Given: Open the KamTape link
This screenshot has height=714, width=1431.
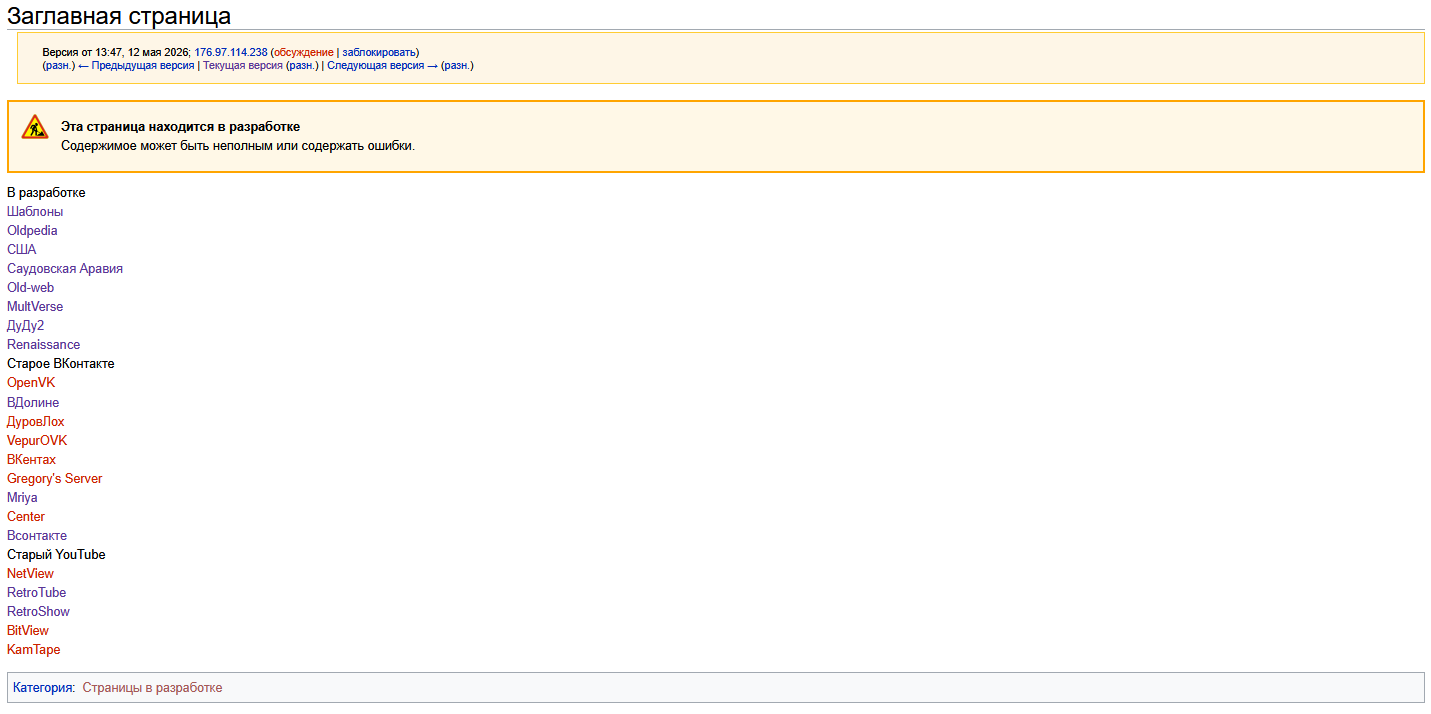Looking at the screenshot, I should tap(33, 649).
